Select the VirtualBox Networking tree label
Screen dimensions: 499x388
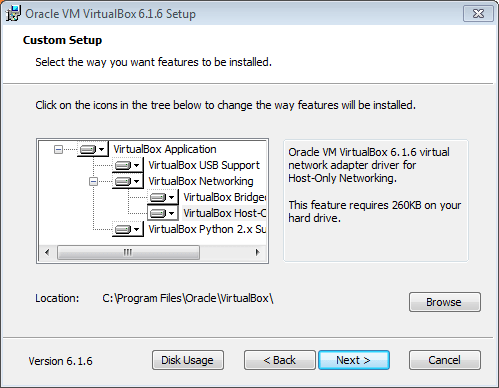click(201, 181)
